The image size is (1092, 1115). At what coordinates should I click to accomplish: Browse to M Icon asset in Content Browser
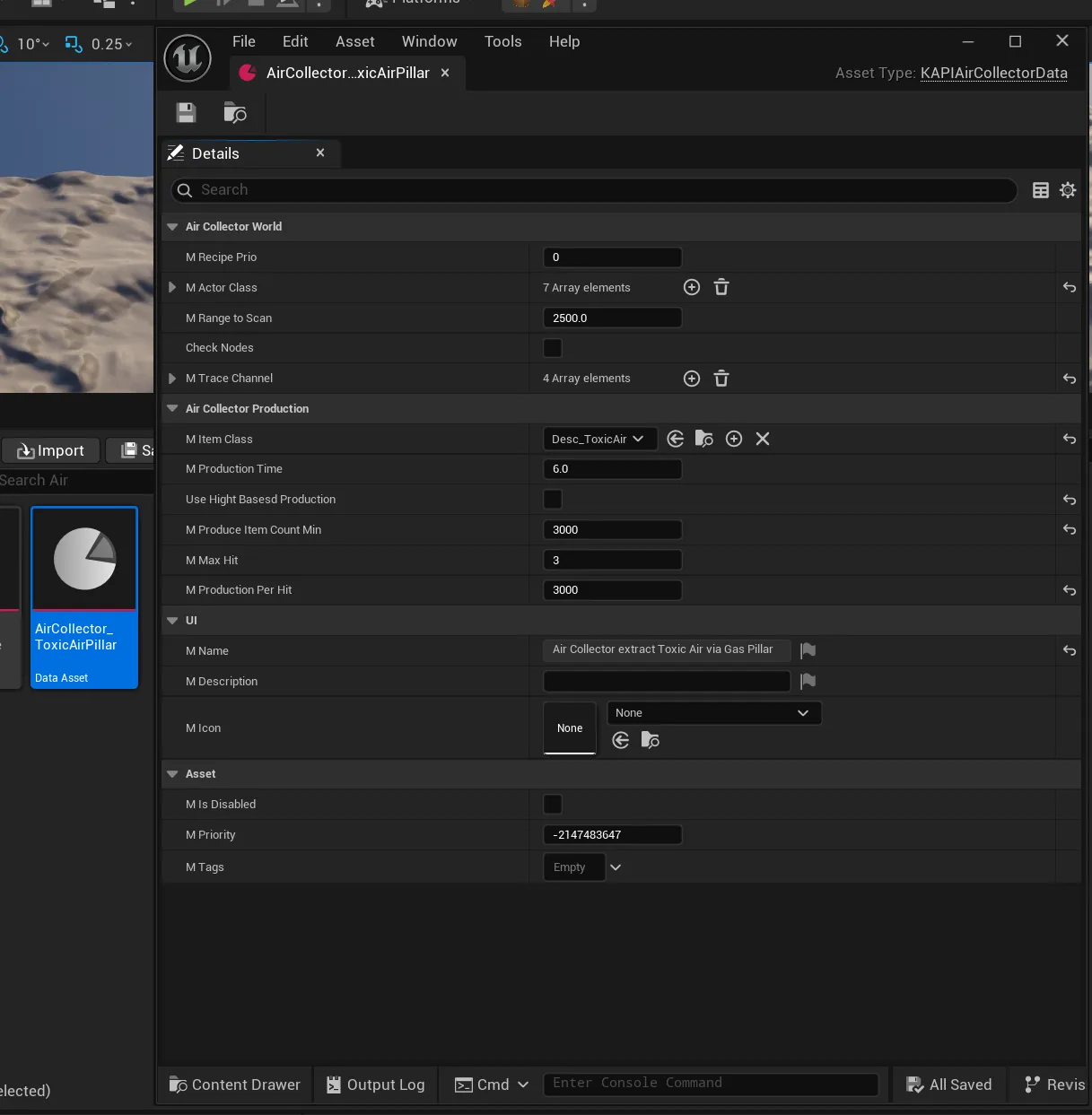coord(651,740)
